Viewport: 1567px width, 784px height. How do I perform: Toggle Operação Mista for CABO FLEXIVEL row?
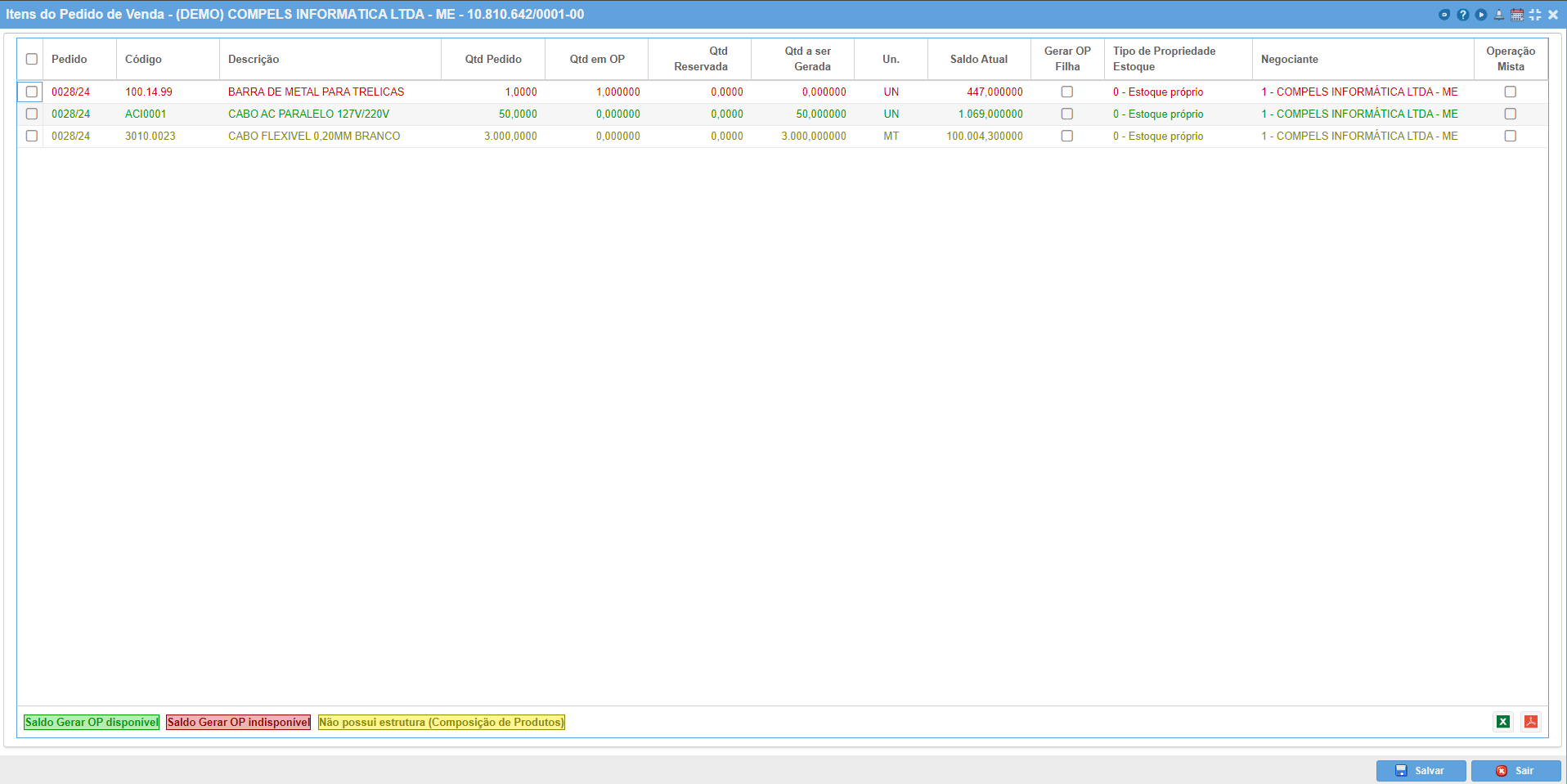(x=1511, y=136)
